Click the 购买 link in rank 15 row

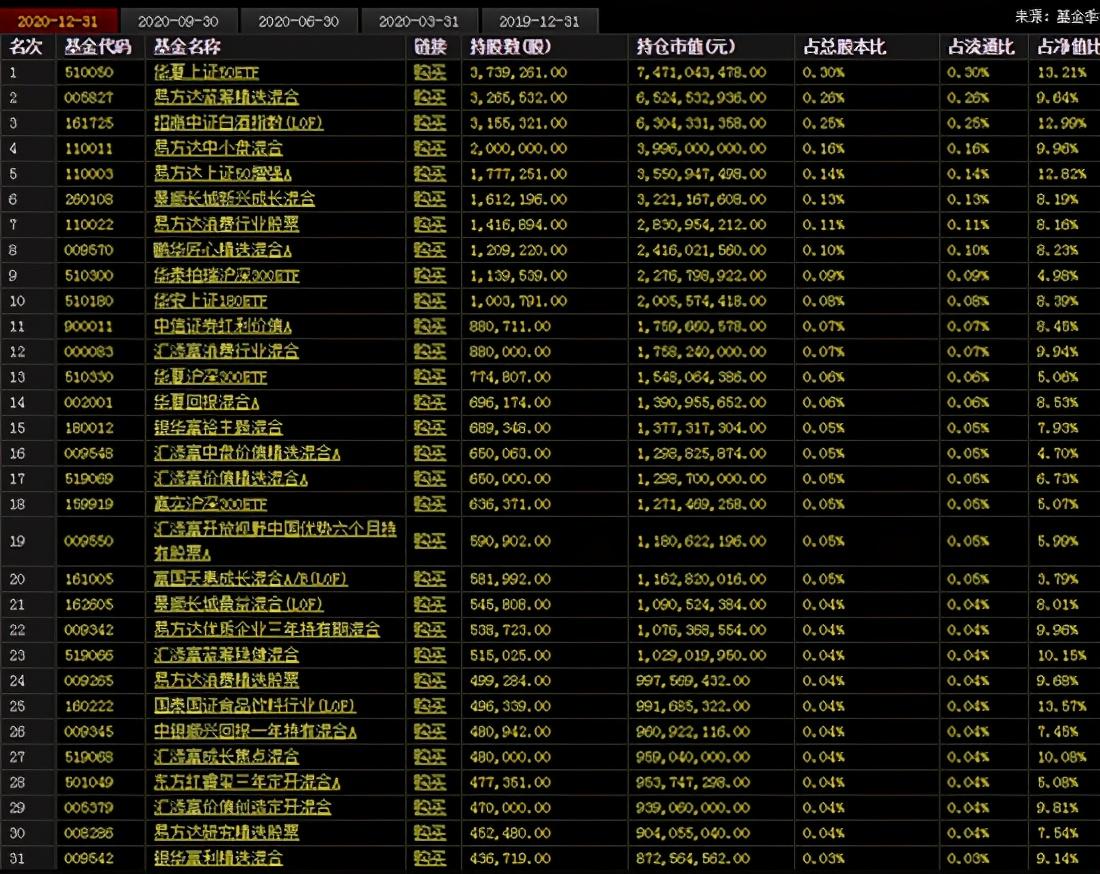430,428
